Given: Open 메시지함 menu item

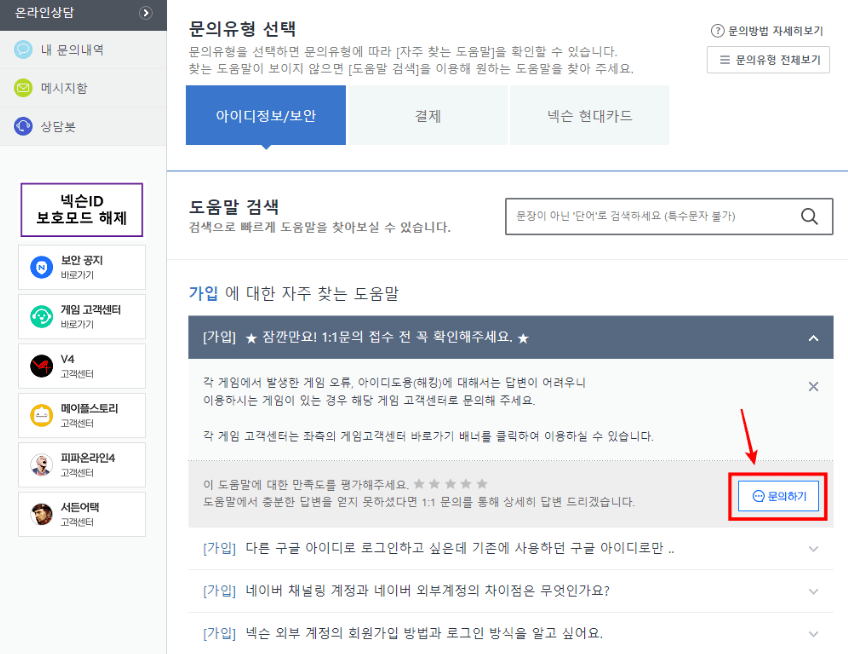Looking at the screenshot, I should coord(83,88).
